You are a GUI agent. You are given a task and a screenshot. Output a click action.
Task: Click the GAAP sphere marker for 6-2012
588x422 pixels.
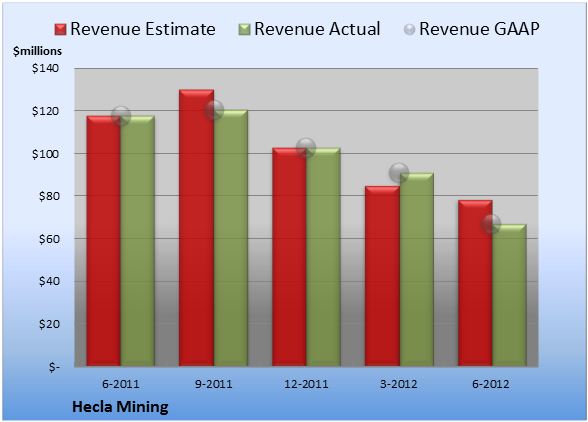coord(491,224)
